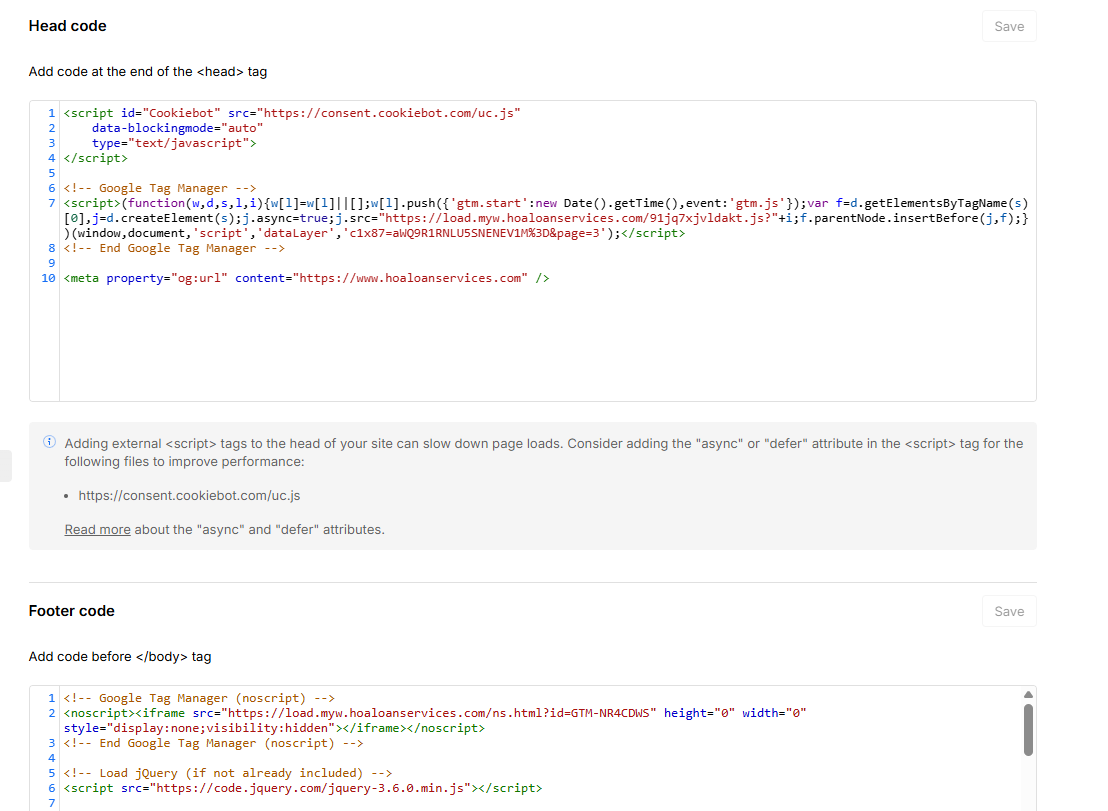The width and height of the screenshot is (1108, 811).
Task: Click the footer code scrollbar thumb
Action: point(1028,730)
